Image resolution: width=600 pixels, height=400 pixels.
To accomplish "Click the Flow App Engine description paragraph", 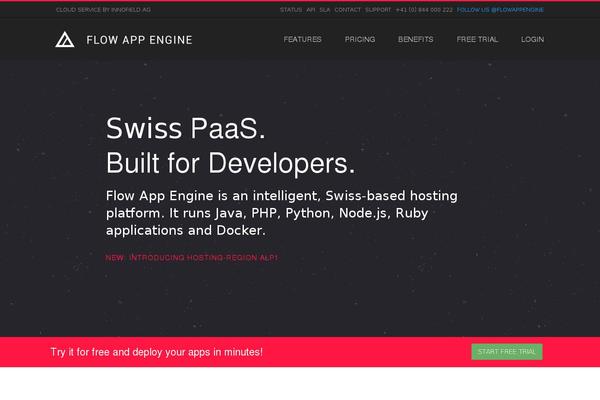I will pos(282,213).
